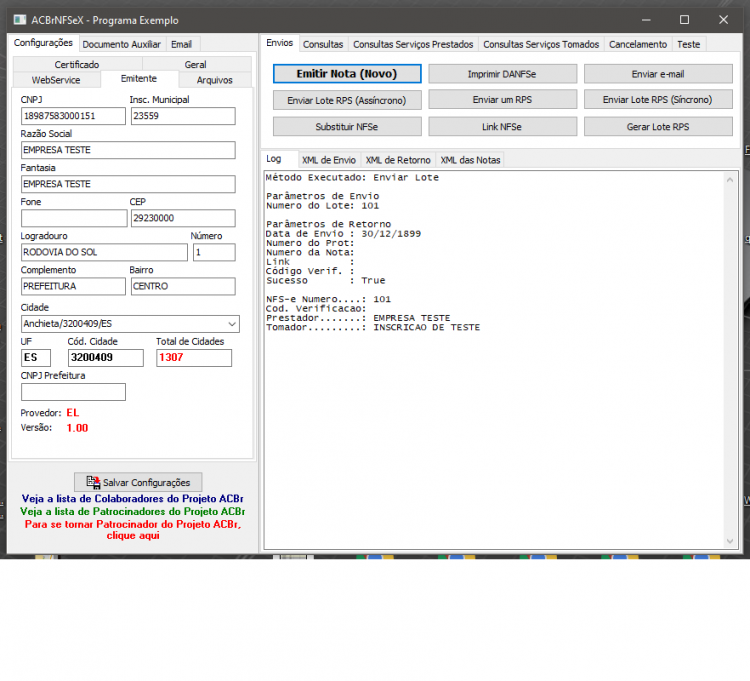The width and height of the screenshot is (750, 681).
Task: Expand the Cidade combo box arrow
Action: [x=232, y=324]
